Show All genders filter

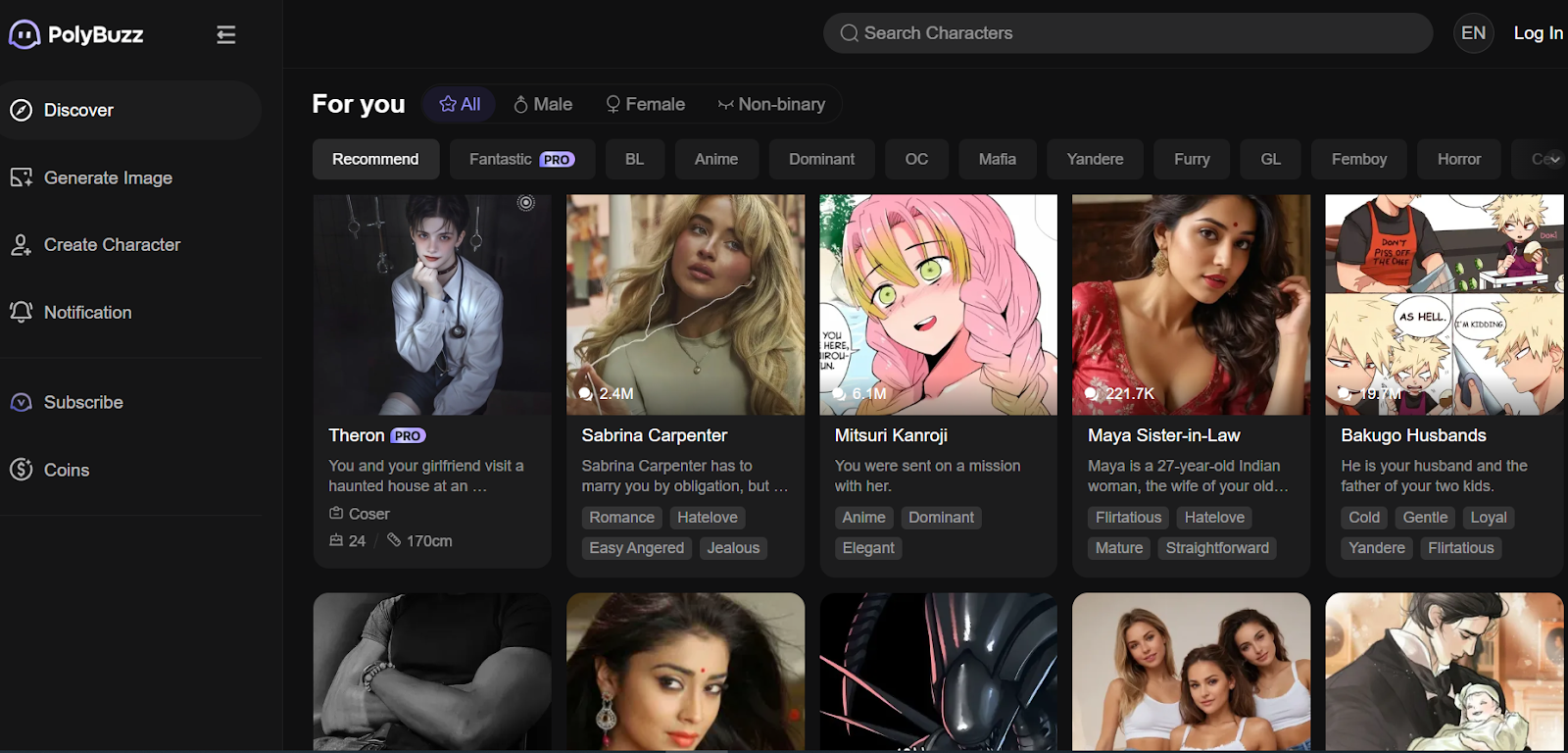click(x=460, y=104)
